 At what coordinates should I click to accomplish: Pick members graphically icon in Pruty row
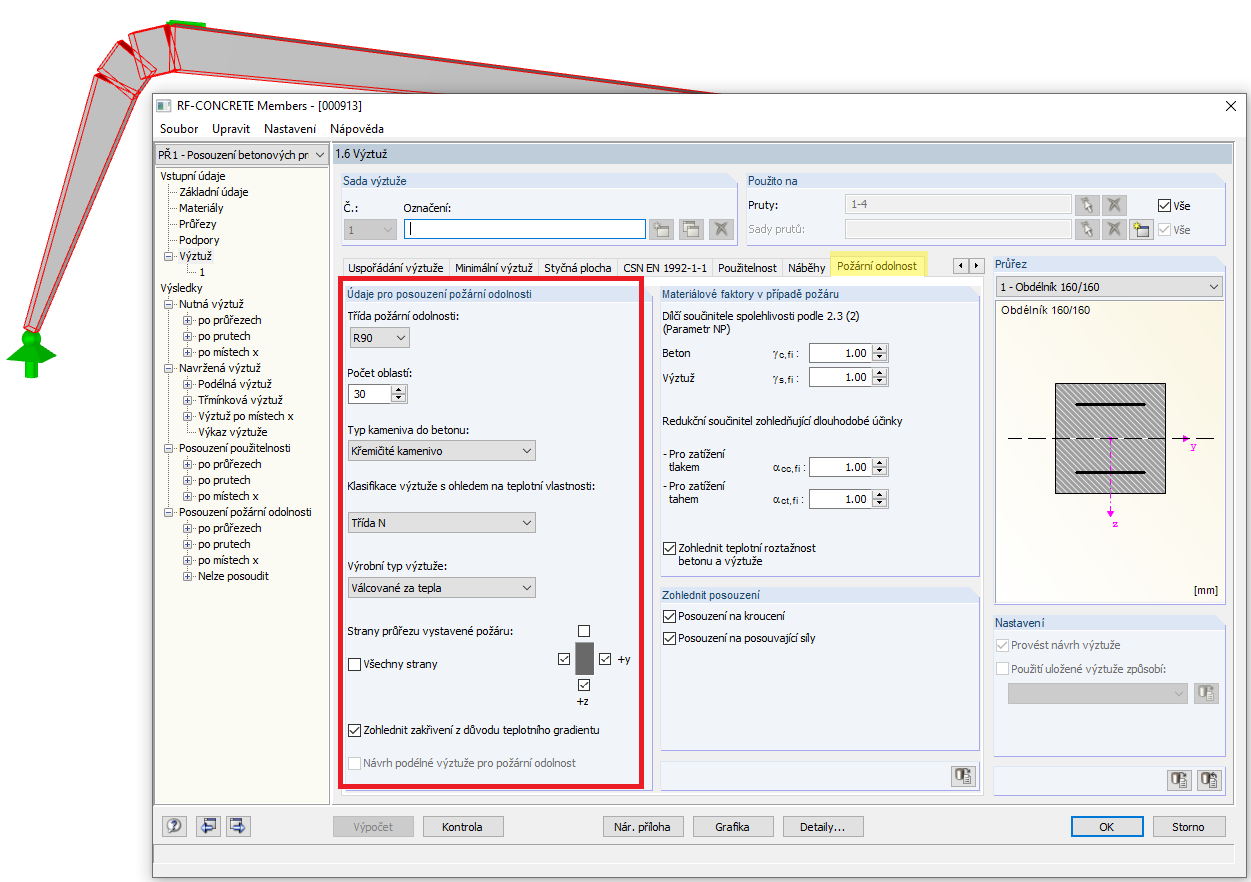point(1087,205)
